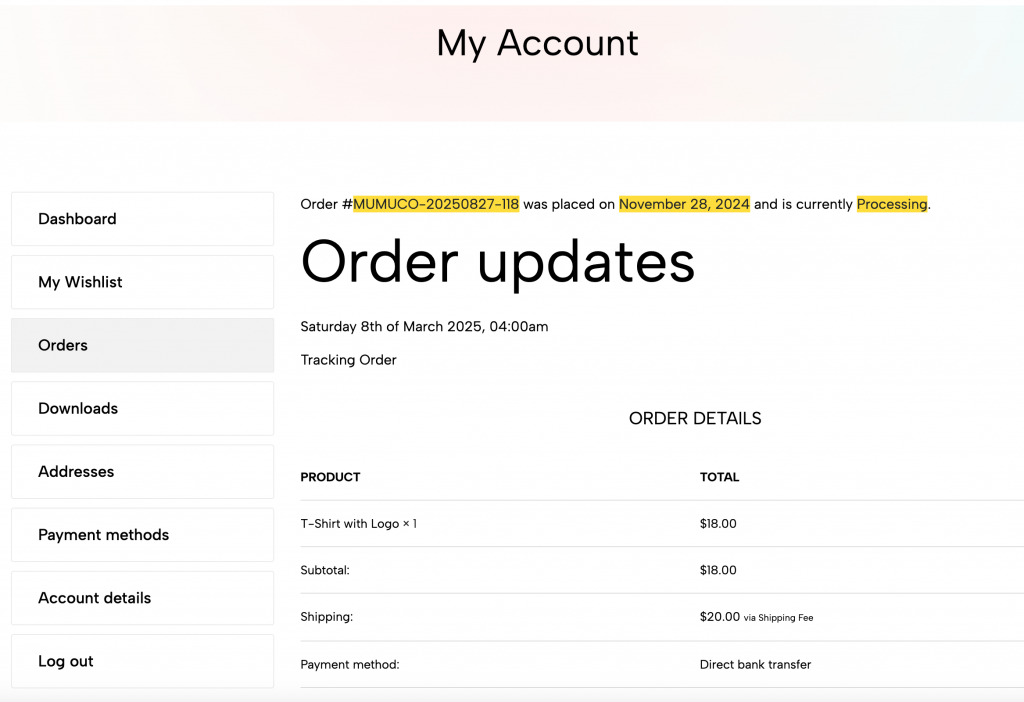Click the highlighted order number MUMUCO-20250827-118
This screenshot has width=1024, height=702.
(x=436, y=204)
